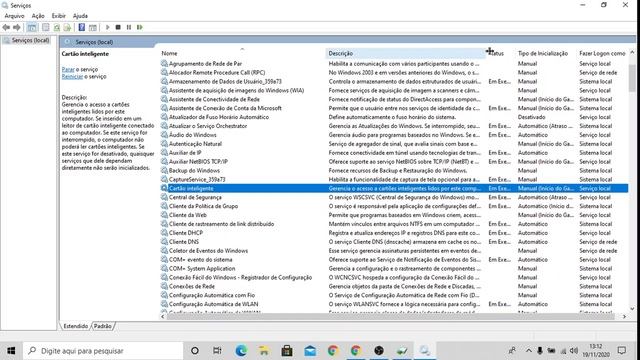Toggle the Show/Hide Console Tree toolbar icon
The image size is (640, 360).
(32, 27)
